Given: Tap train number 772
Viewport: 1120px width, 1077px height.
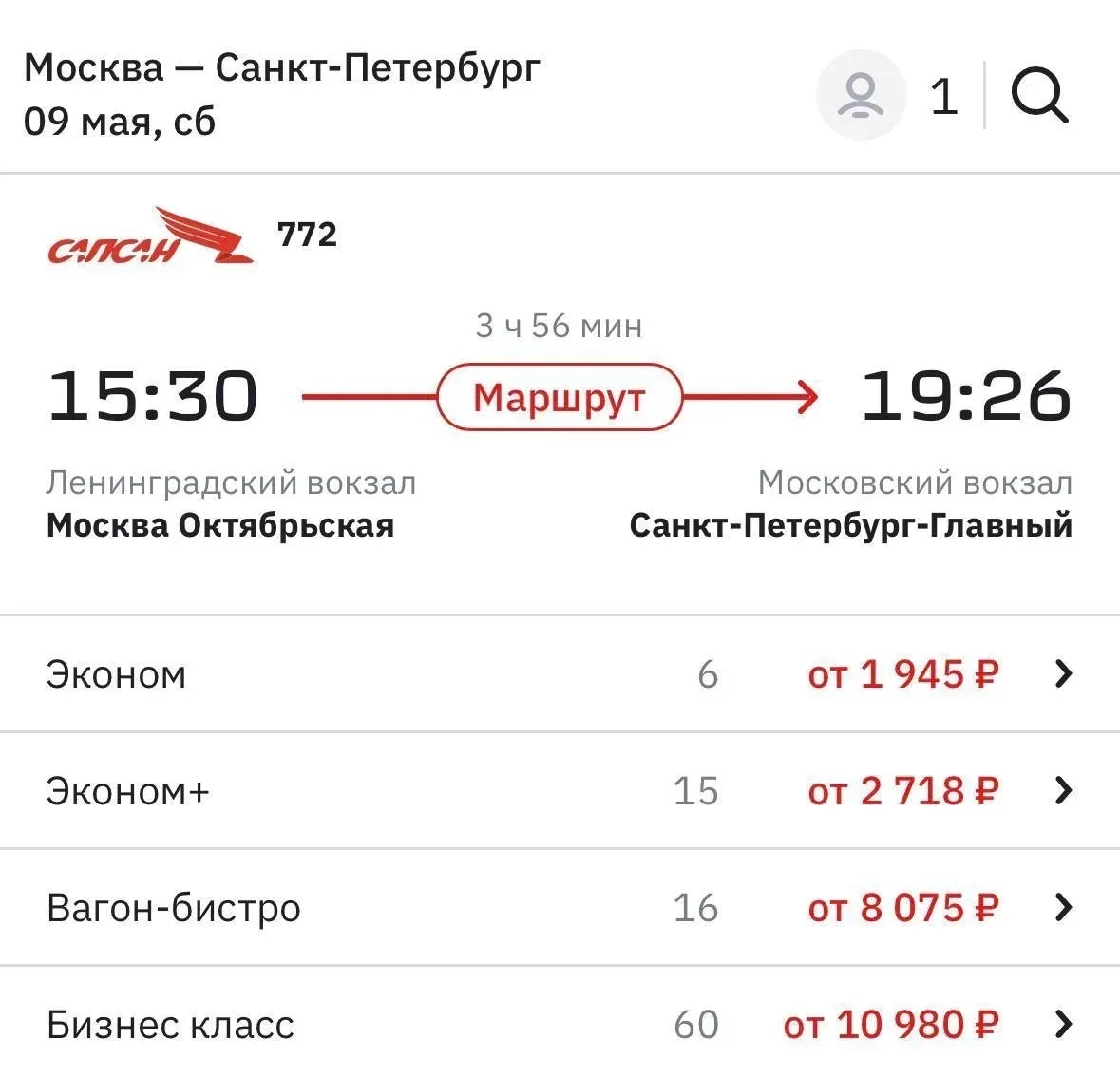Looking at the screenshot, I should (307, 235).
